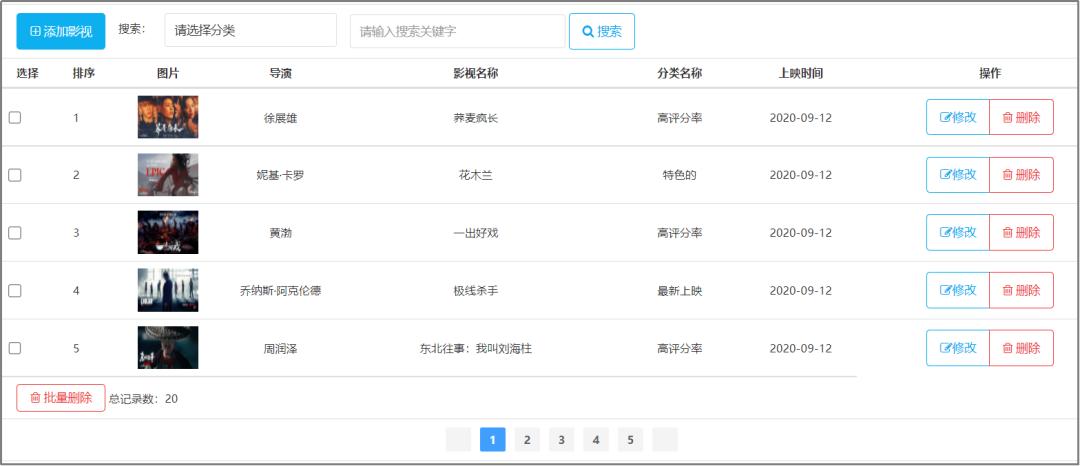
Task: Open the 荞麦疯长 poster thumbnail
Action: click(167, 117)
